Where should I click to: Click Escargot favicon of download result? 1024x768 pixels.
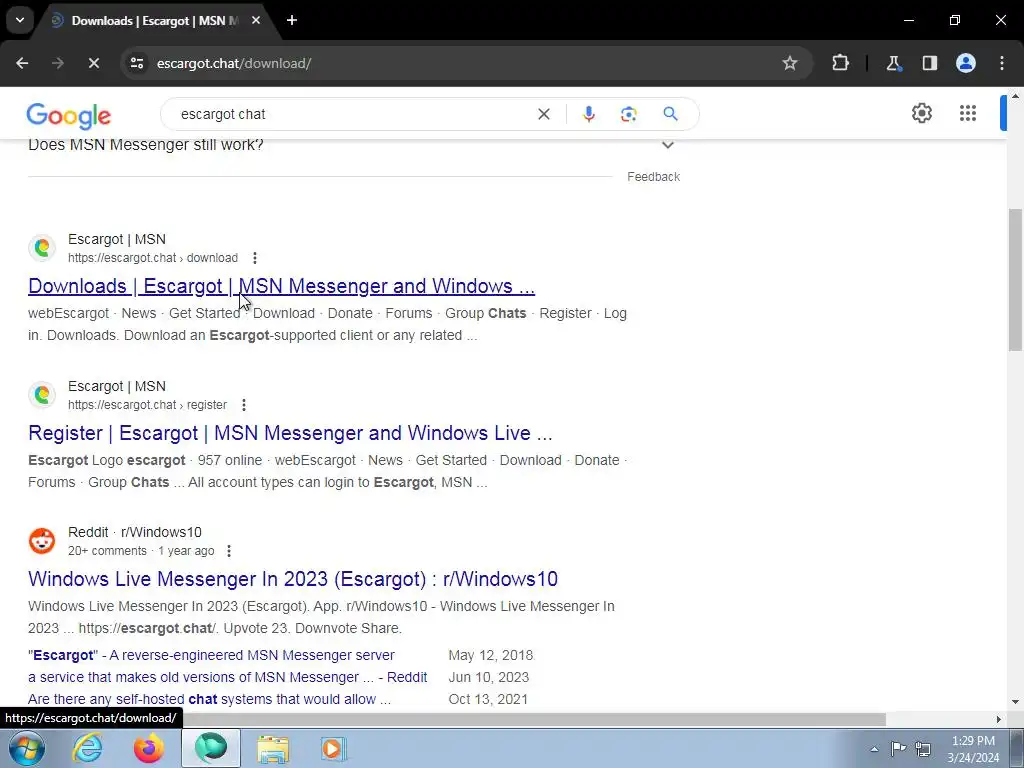pyautogui.click(x=42, y=248)
